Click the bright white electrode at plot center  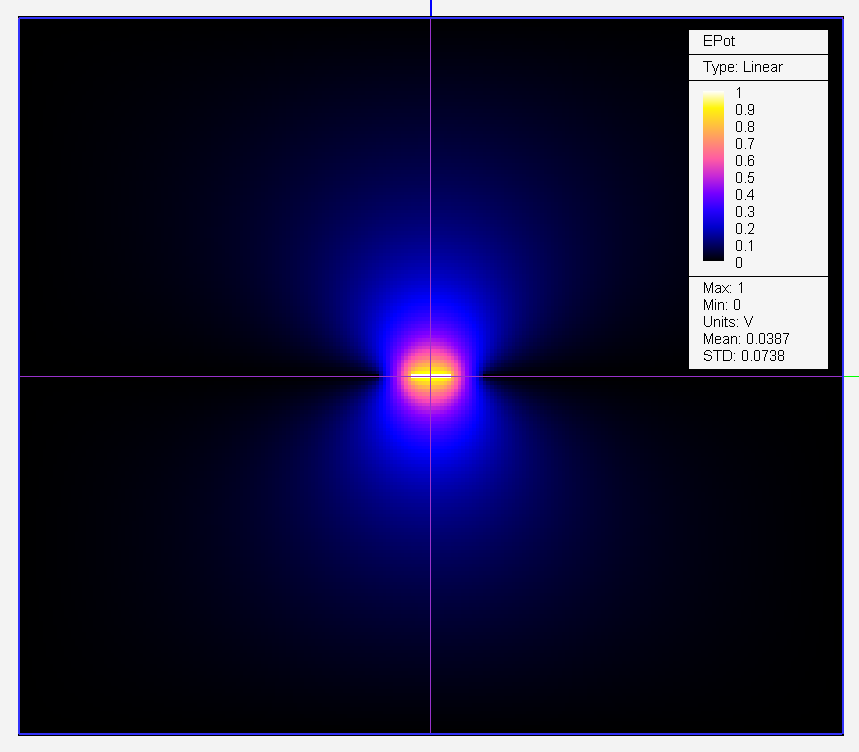pos(431,376)
